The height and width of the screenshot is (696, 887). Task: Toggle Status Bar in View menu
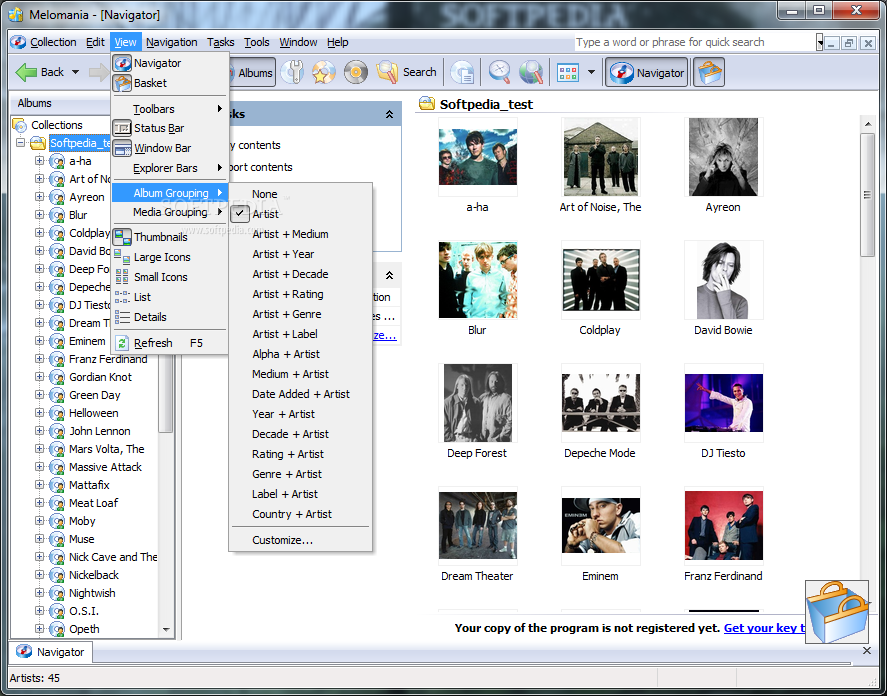point(170,128)
